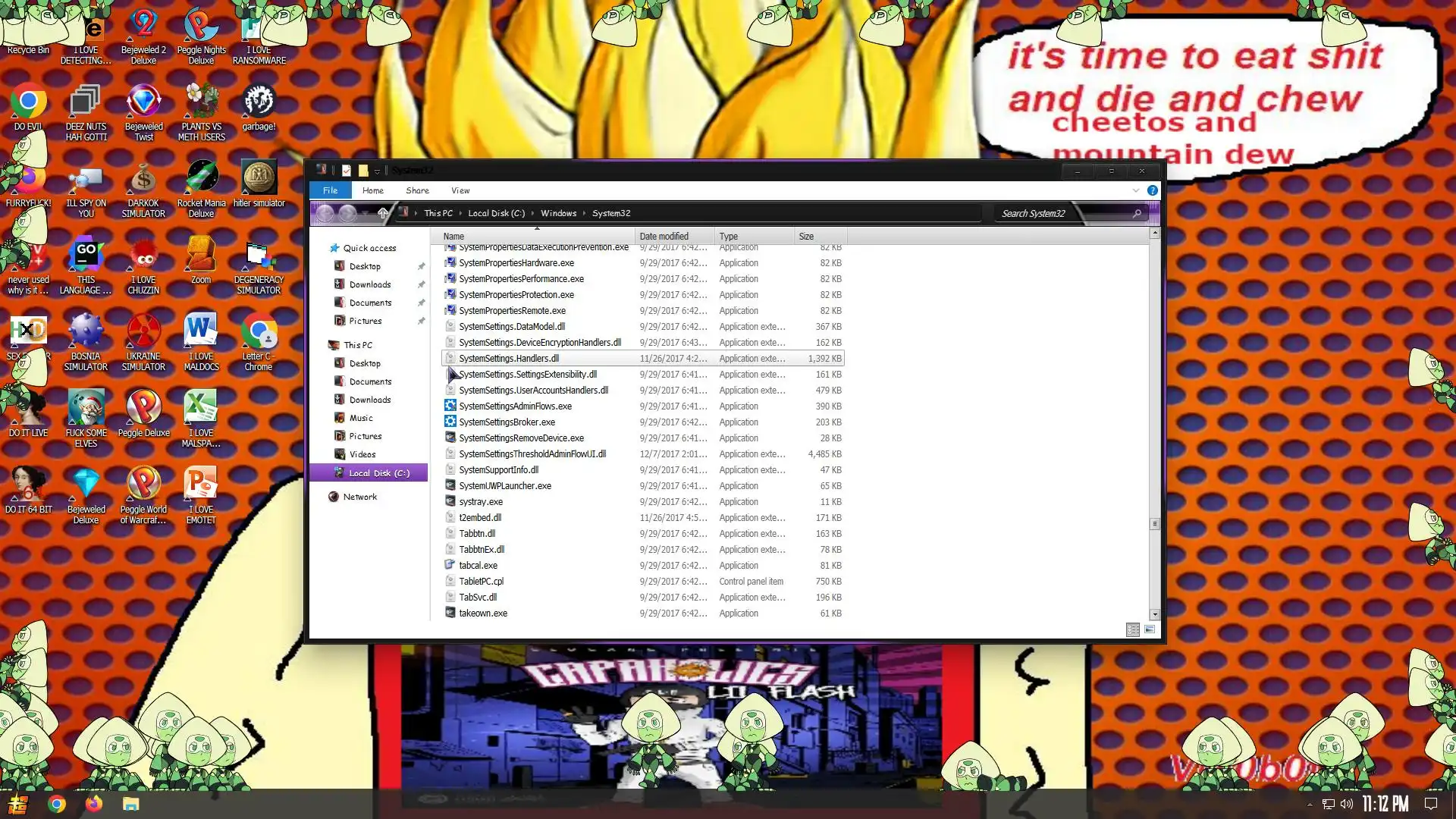The height and width of the screenshot is (819, 1456).
Task: Click Windows in the address breadcrumb
Action: [x=558, y=213]
